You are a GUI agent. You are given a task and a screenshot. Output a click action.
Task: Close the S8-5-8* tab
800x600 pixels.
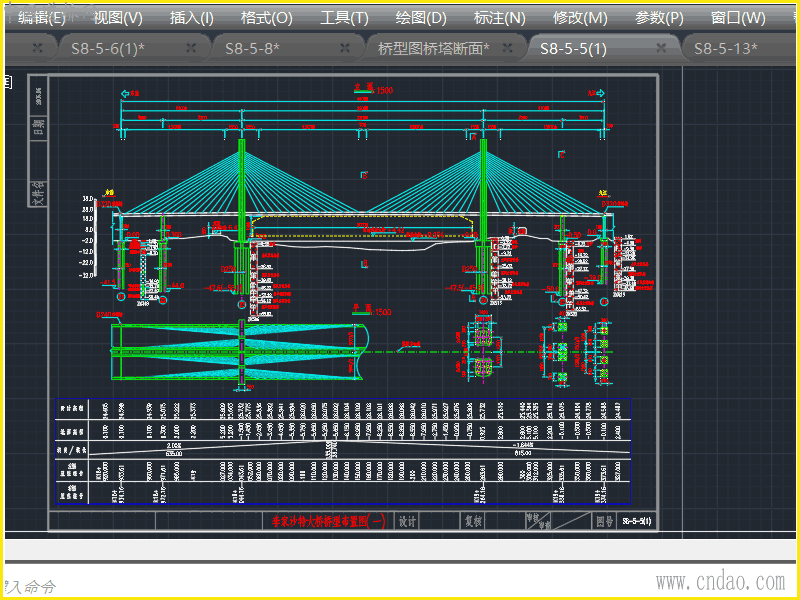[x=345, y=48]
